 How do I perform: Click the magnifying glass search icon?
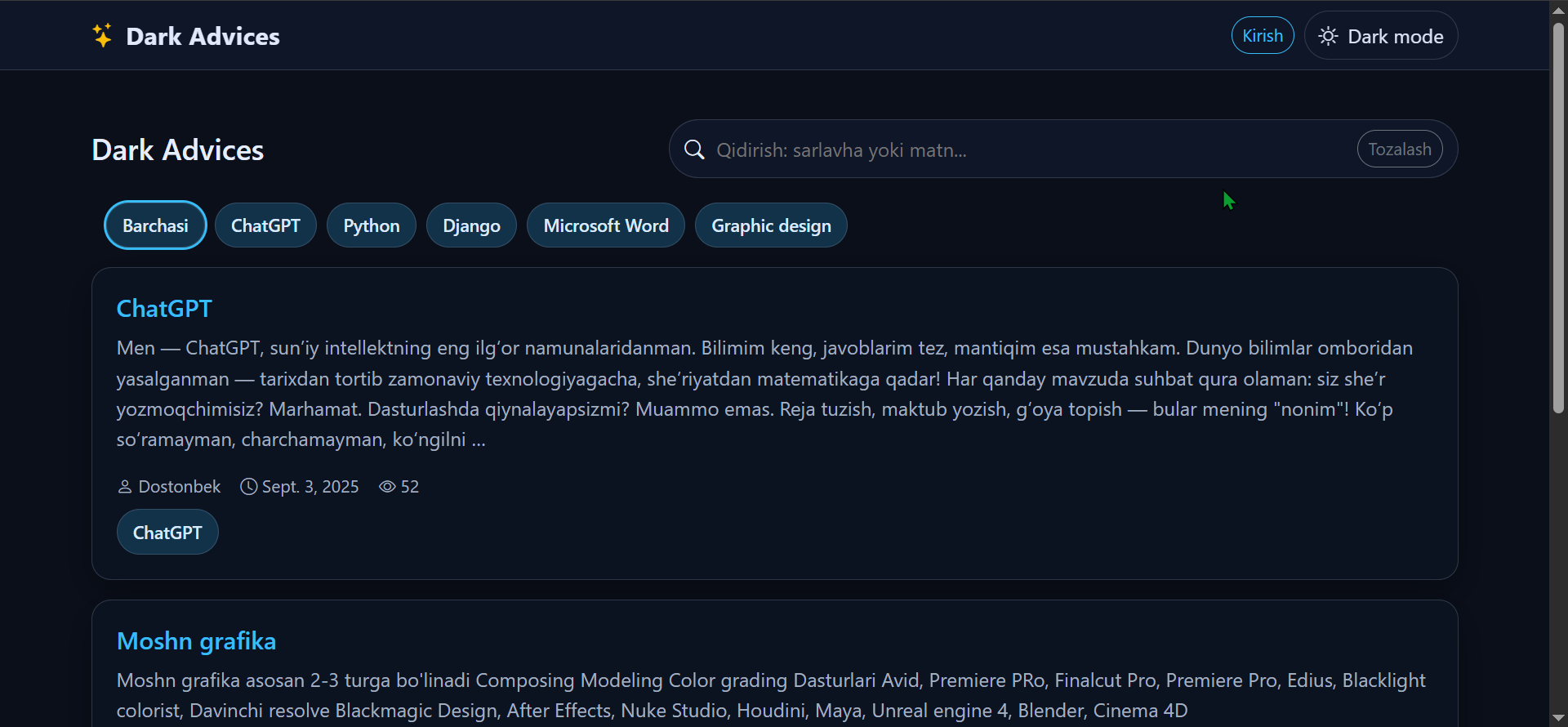click(694, 149)
